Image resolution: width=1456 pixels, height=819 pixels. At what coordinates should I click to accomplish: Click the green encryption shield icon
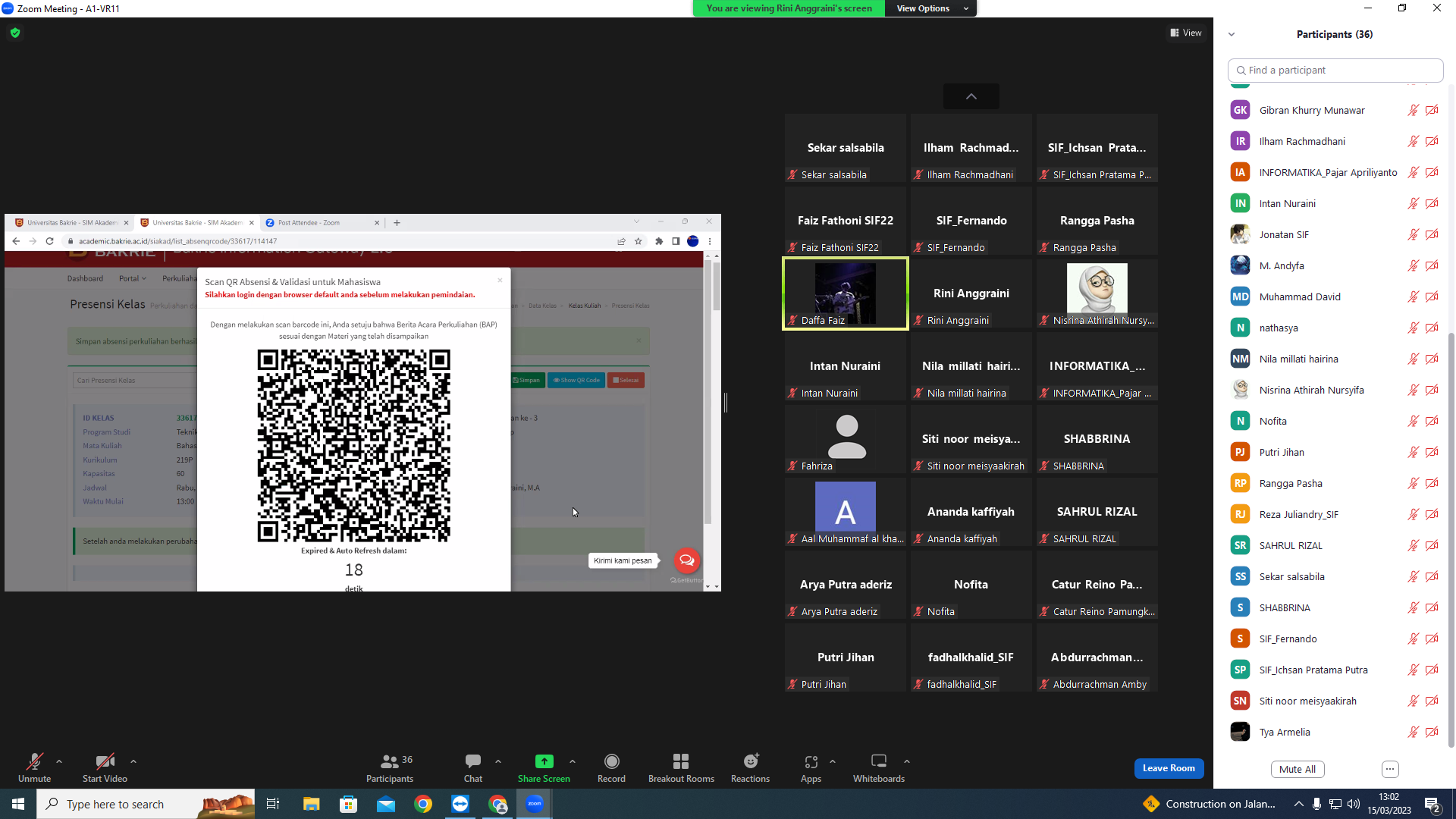(x=15, y=33)
